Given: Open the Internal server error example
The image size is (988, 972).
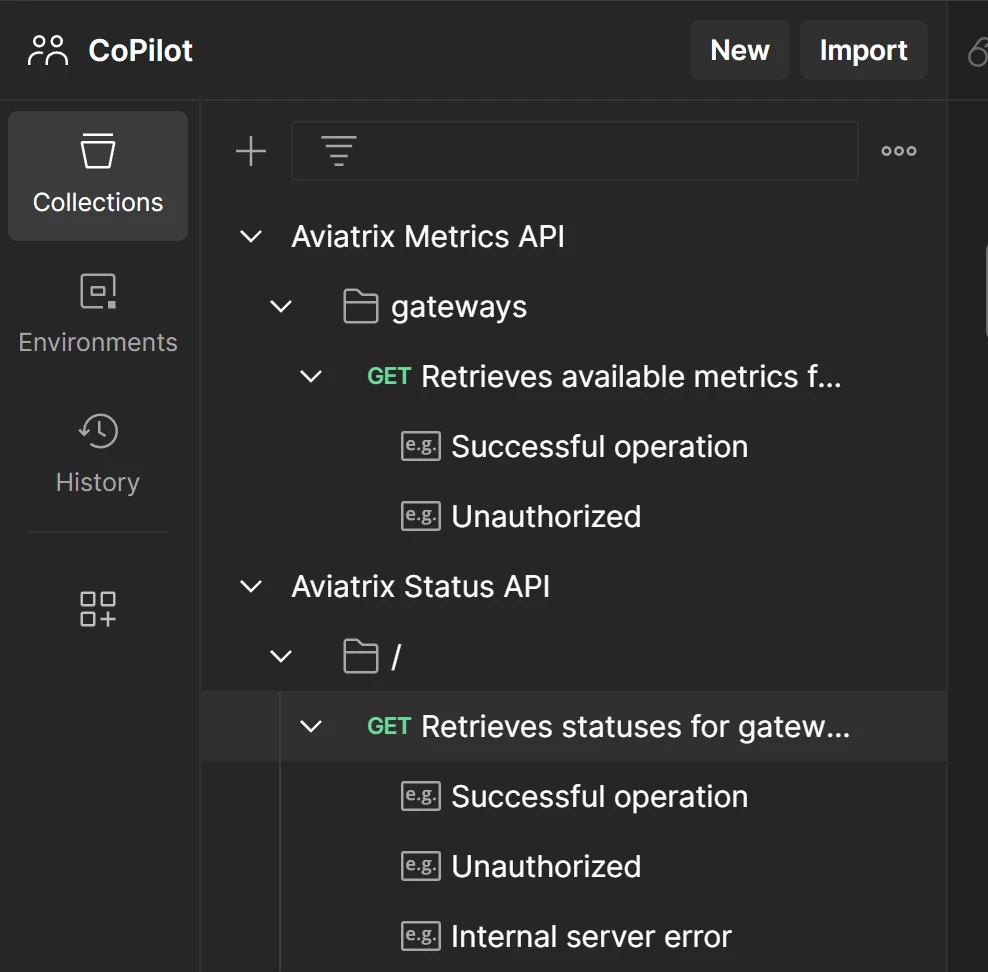Looking at the screenshot, I should (x=592, y=936).
